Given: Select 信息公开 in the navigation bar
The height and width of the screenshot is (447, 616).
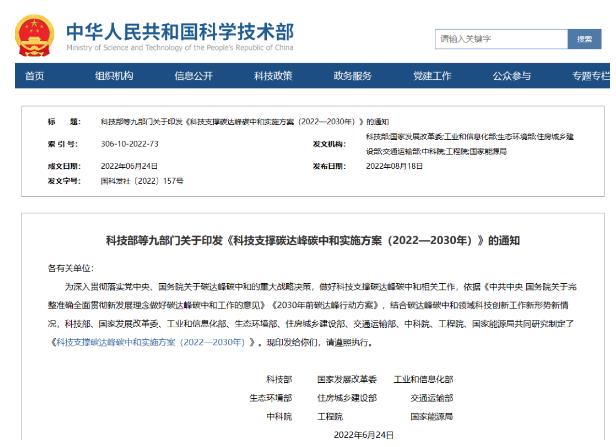Looking at the screenshot, I should pyautogui.click(x=193, y=76).
